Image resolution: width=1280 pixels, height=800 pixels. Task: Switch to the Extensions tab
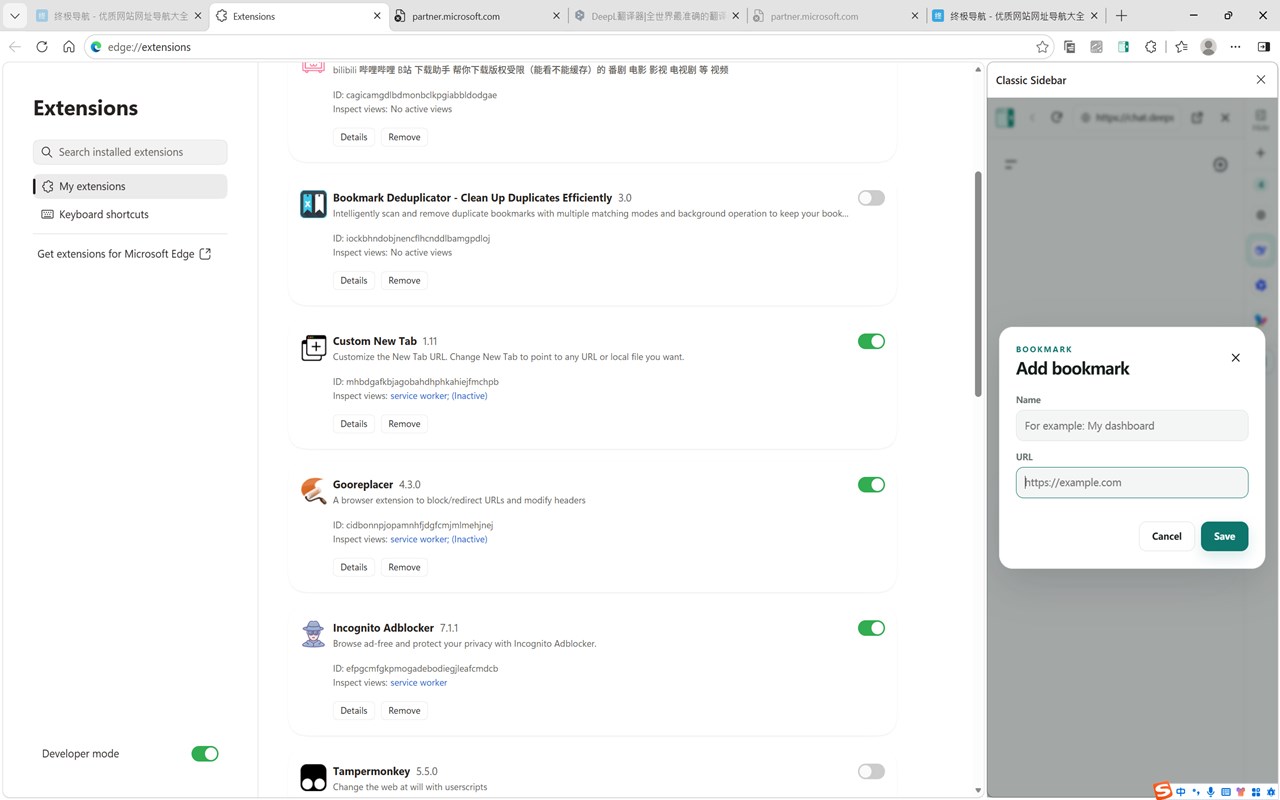click(x=299, y=16)
